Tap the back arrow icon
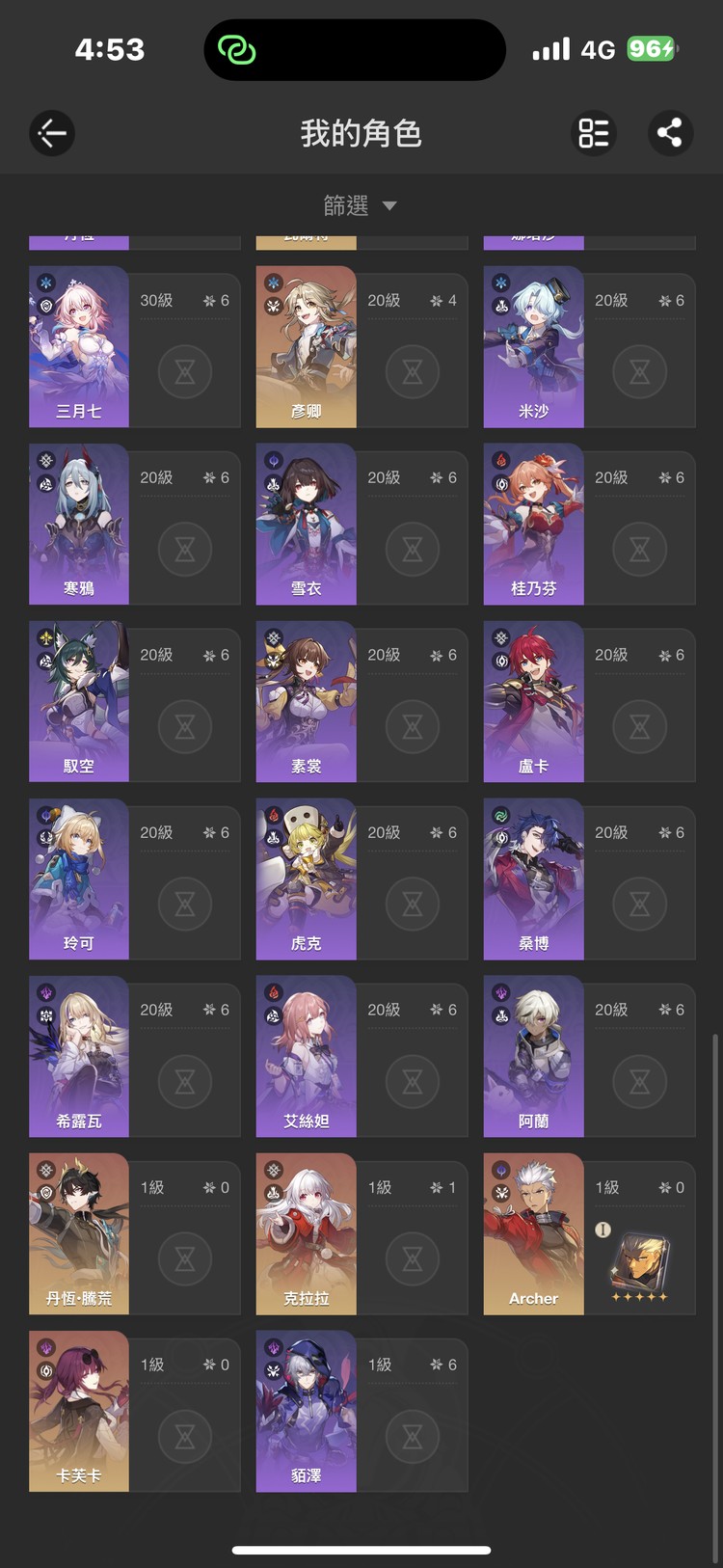The image size is (723, 1568). point(52,133)
